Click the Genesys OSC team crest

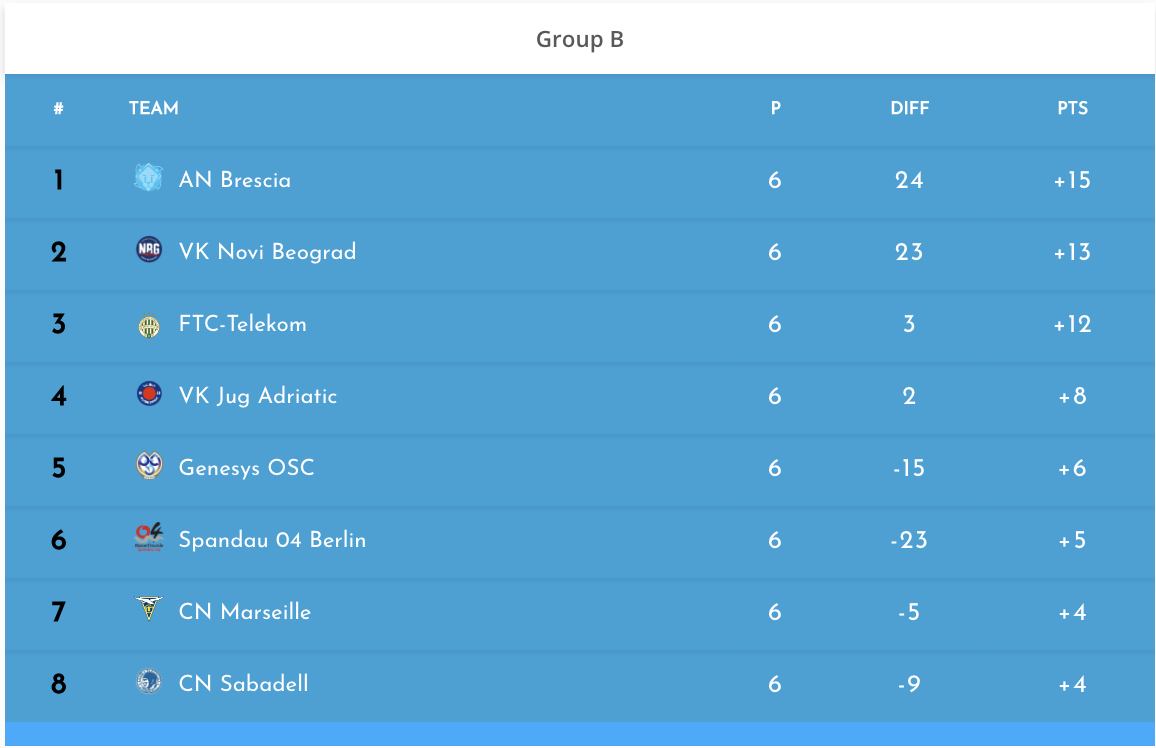coord(148,466)
